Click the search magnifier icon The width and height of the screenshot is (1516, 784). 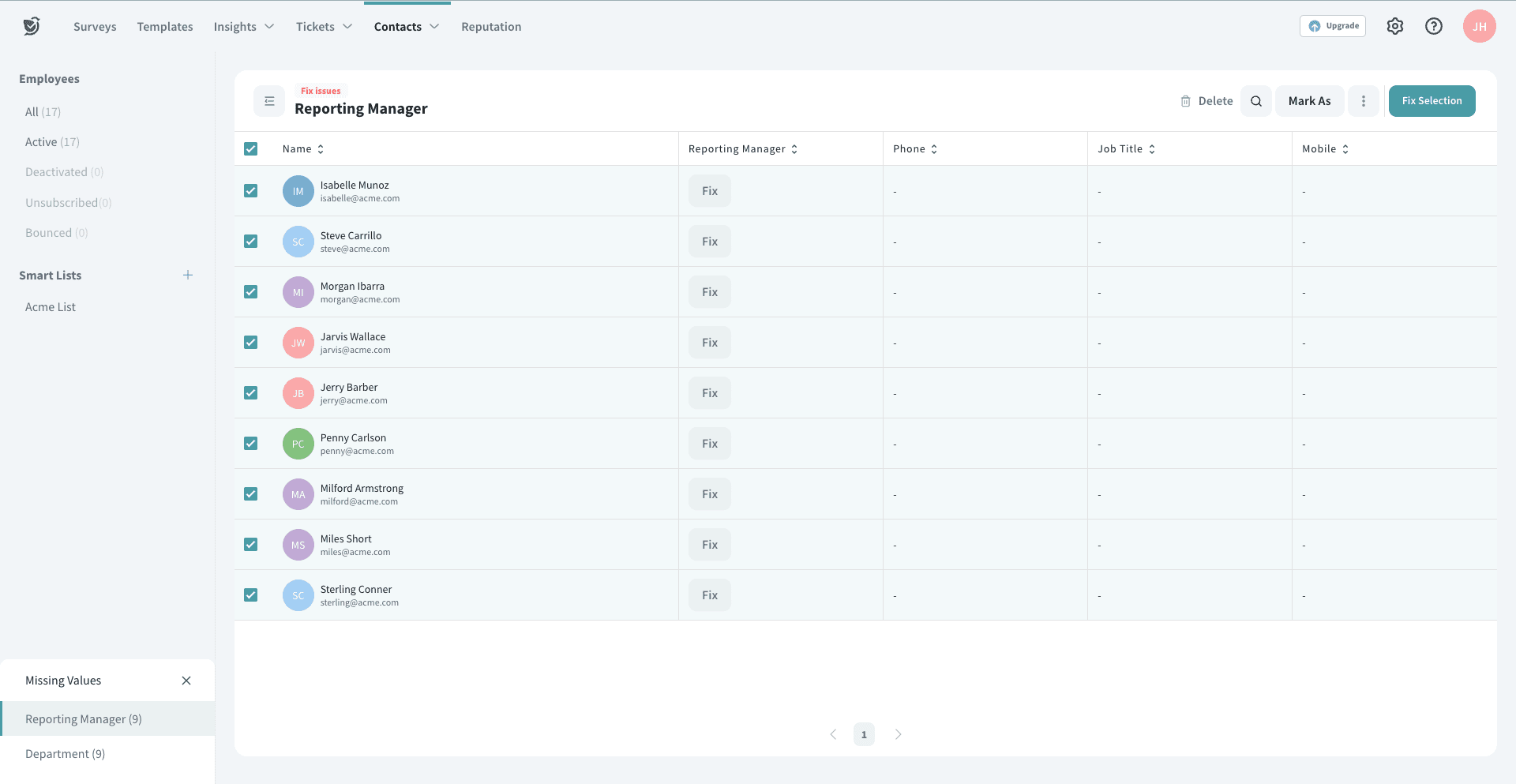(1255, 101)
